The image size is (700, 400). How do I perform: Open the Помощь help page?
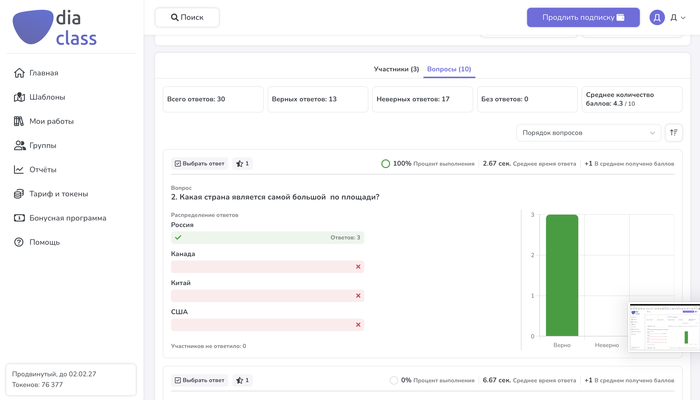(37, 242)
